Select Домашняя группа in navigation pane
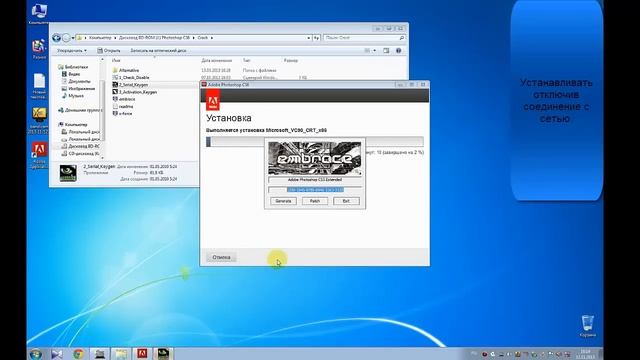Screen dimensions: 640x360 coord(80,110)
